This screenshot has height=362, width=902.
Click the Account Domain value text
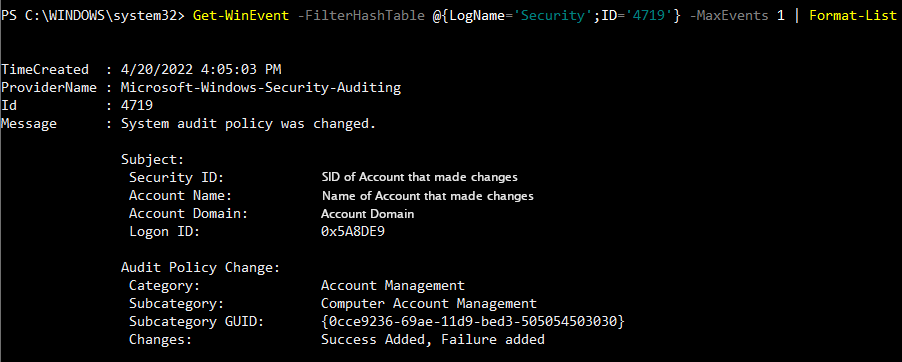(x=368, y=214)
